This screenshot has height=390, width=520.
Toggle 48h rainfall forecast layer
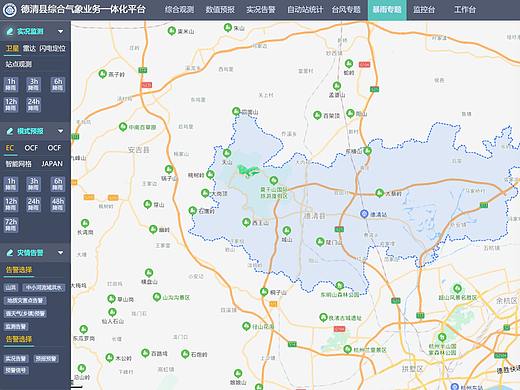click(x=58, y=204)
